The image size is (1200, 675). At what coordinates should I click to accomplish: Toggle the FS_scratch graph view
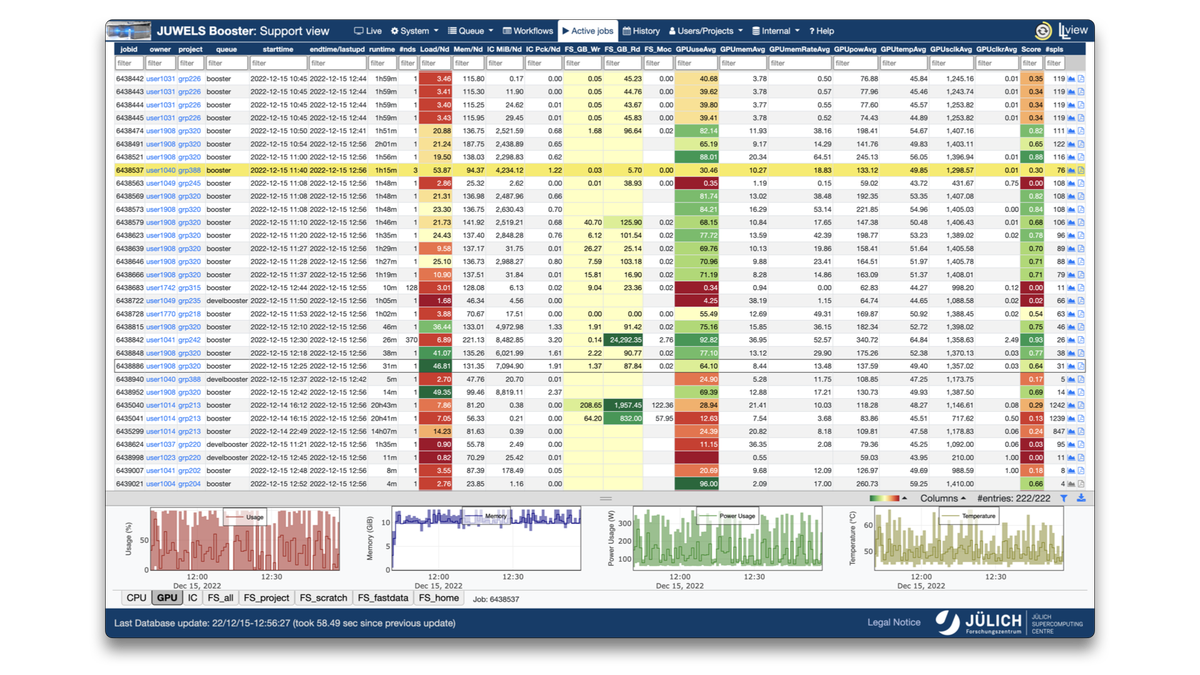322,598
